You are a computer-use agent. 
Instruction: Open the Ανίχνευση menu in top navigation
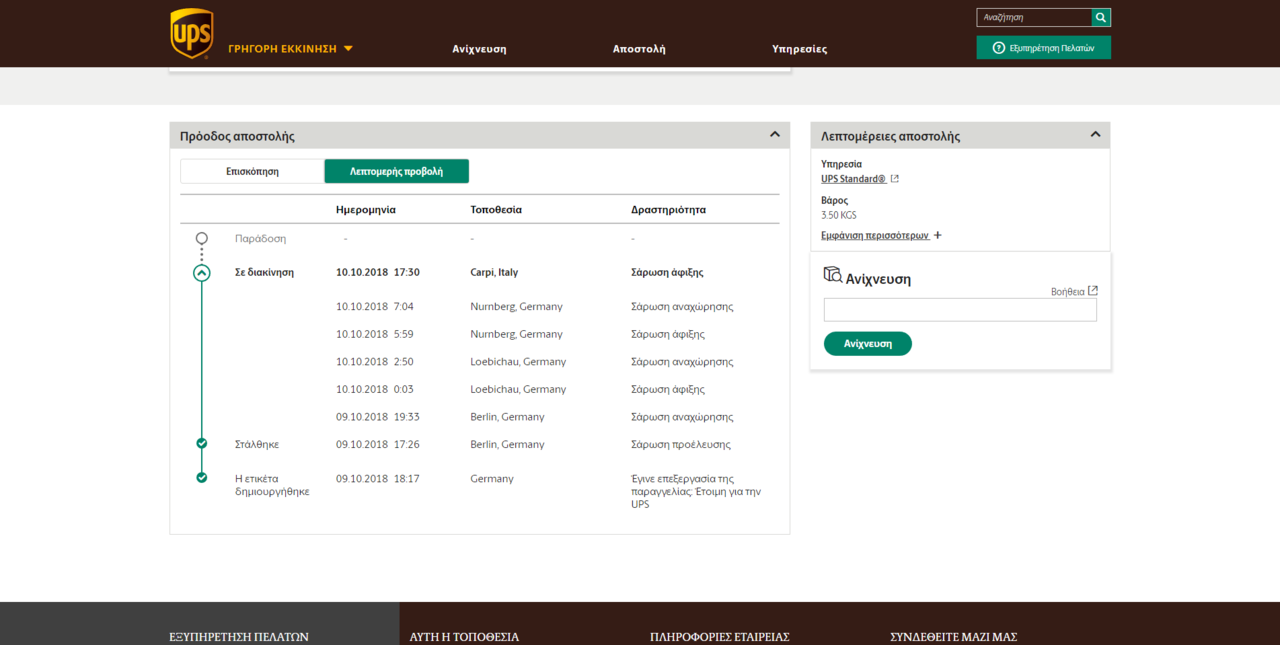click(479, 49)
